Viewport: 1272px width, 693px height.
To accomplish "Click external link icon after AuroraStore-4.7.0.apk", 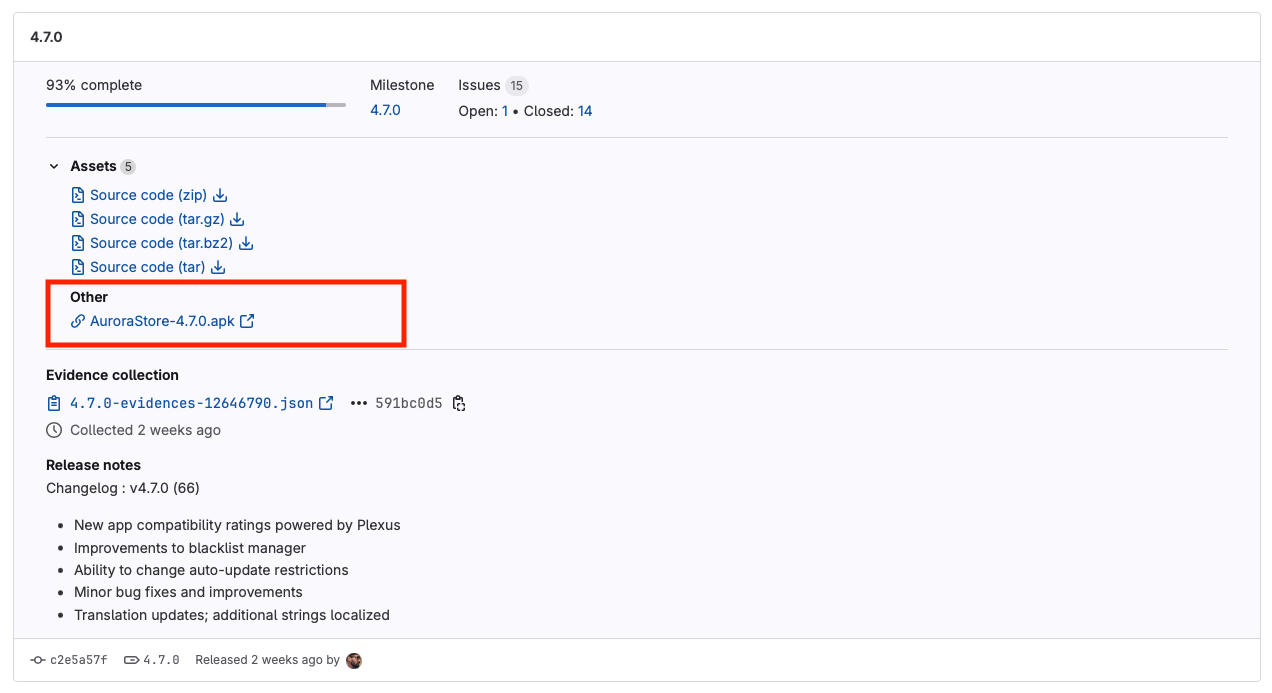I will pyautogui.click(x=247, y=321).
